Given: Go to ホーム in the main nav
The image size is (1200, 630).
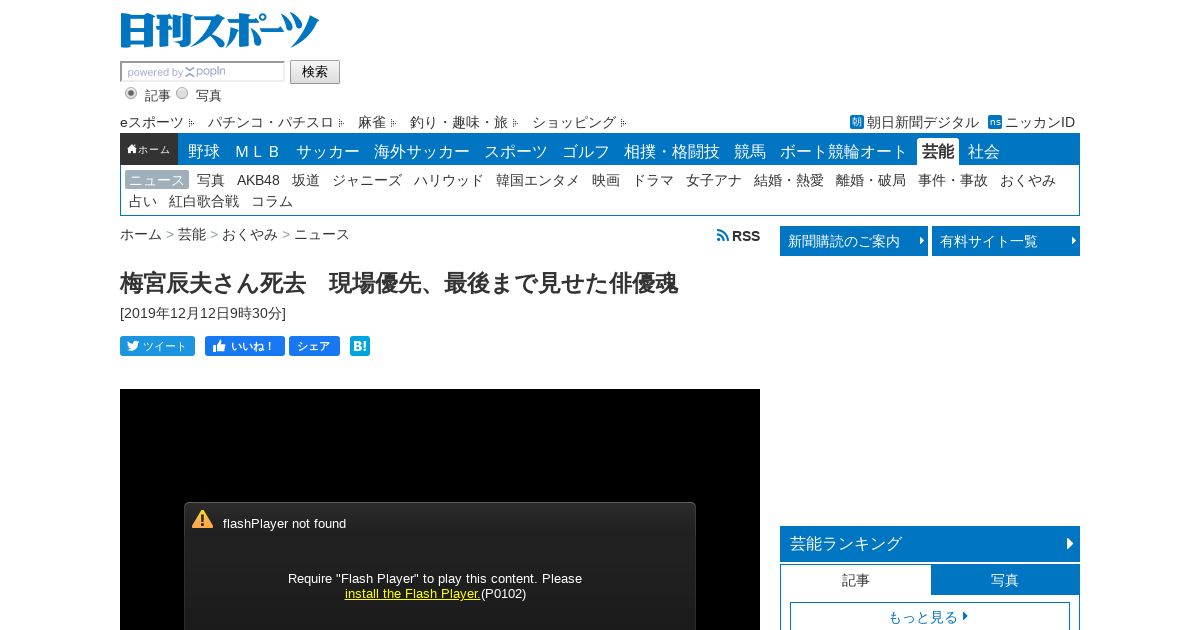Looking at the screenshot, I should click(x=149, y=149).
